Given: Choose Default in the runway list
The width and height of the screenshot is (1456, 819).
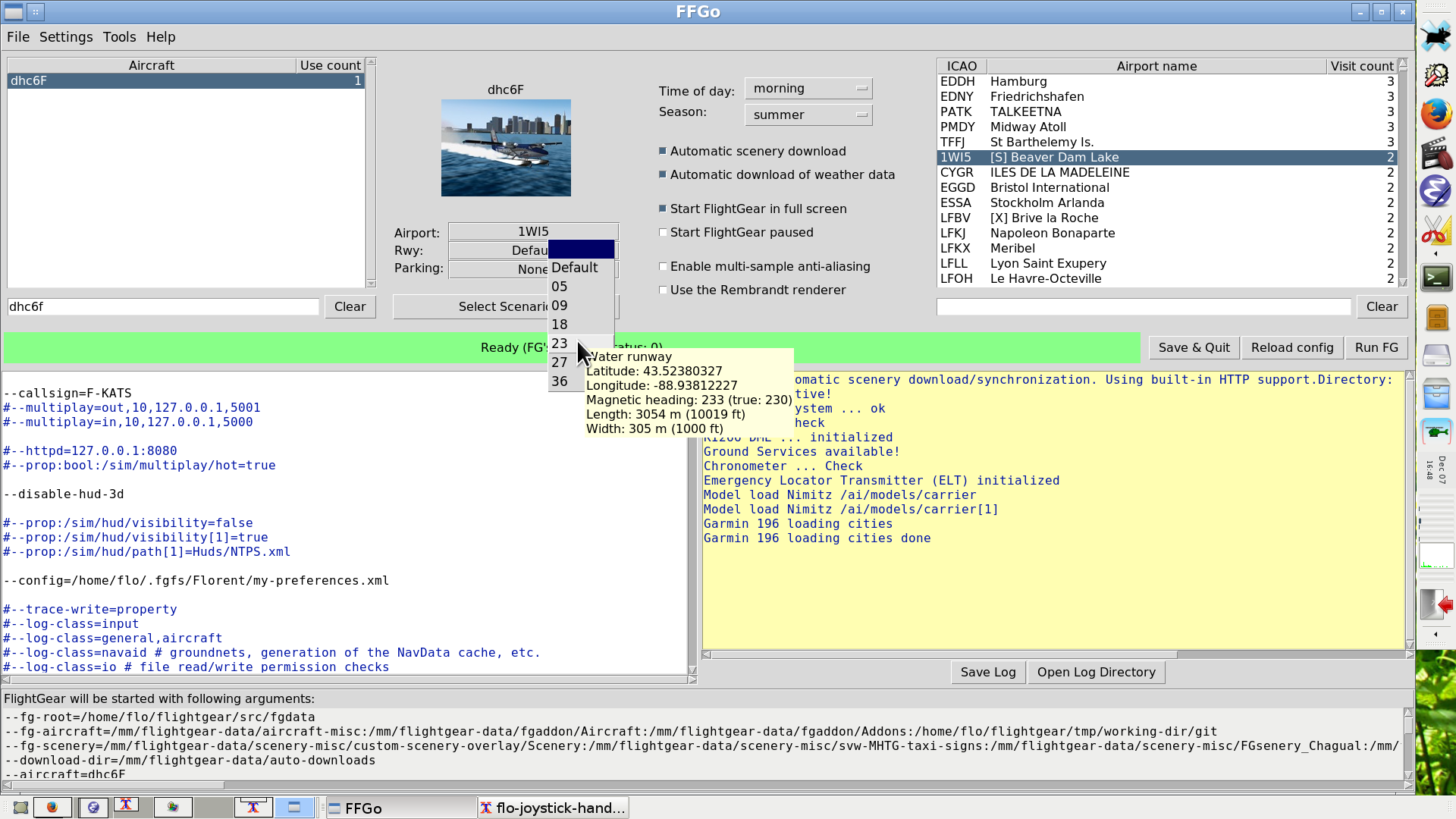Looking at the screenshot, I should pyautogui.click(x=581, y=268).
